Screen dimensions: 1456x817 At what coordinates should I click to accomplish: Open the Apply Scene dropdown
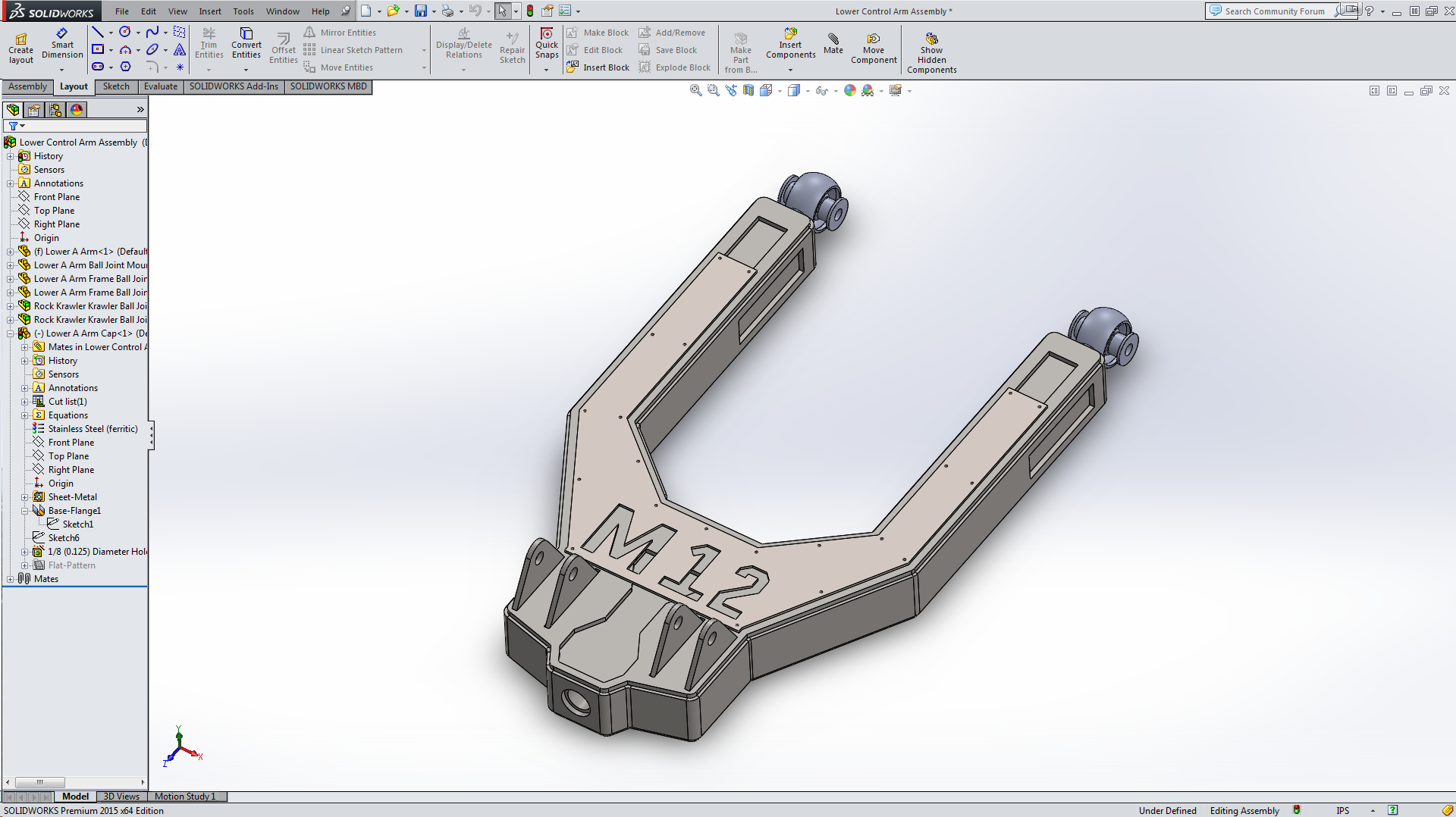pyautogui.click(x=881, y=91)
